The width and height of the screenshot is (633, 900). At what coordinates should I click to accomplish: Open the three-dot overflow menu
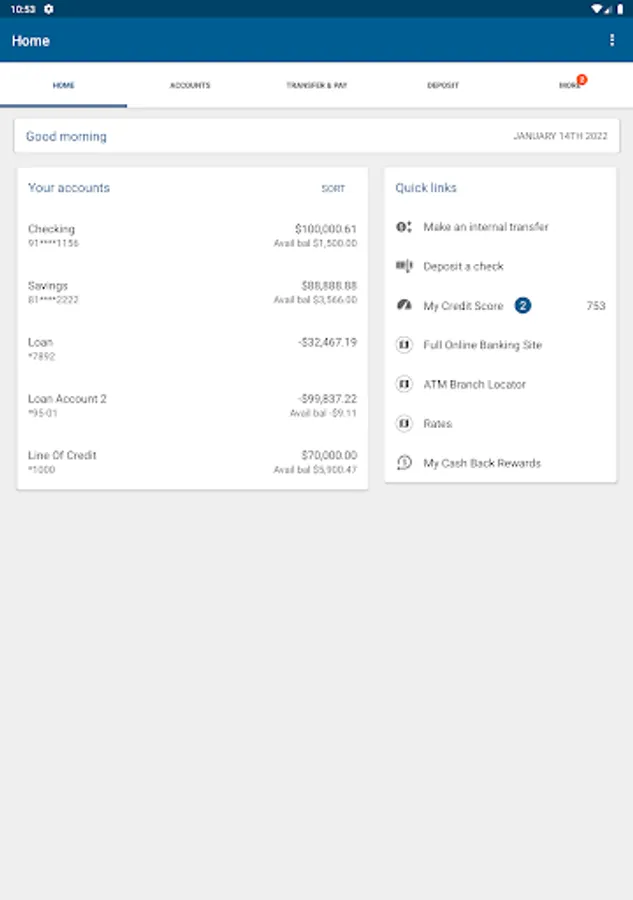coord(612,40)
